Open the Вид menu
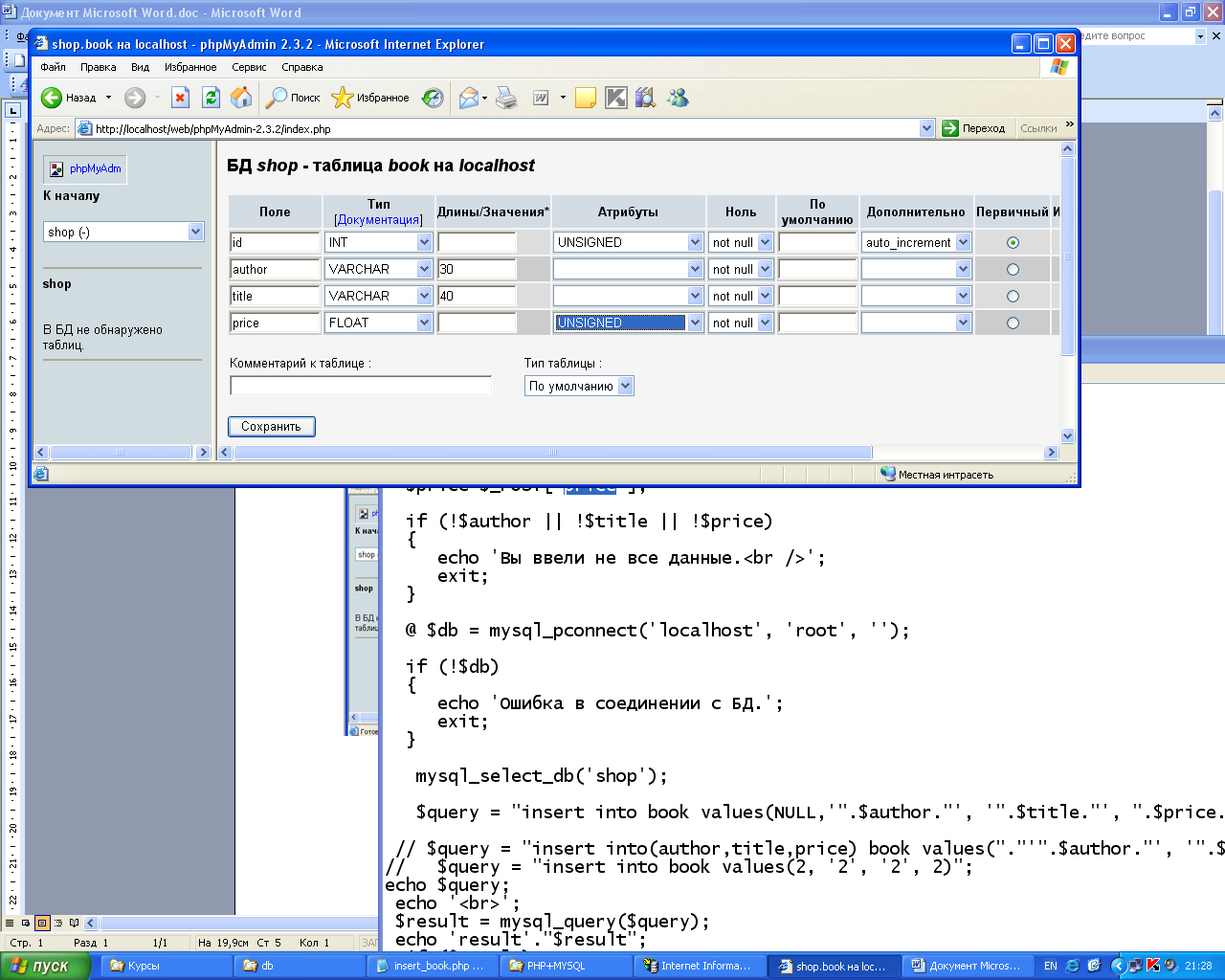The height and width of the screenshot is (980, 1225). tap(141, 67)
